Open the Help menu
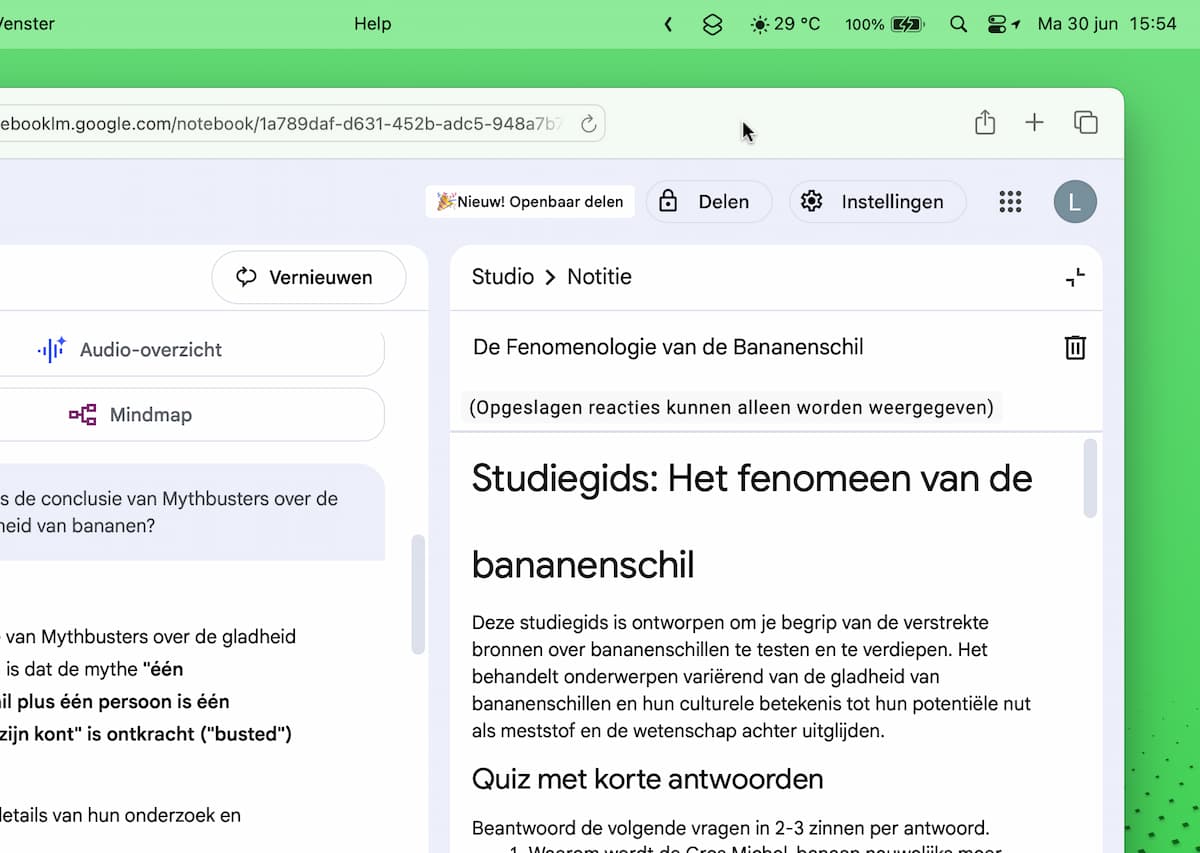The width and height of the screenshot is (1200, 853). pyautogui.click(x=372, y=24)
